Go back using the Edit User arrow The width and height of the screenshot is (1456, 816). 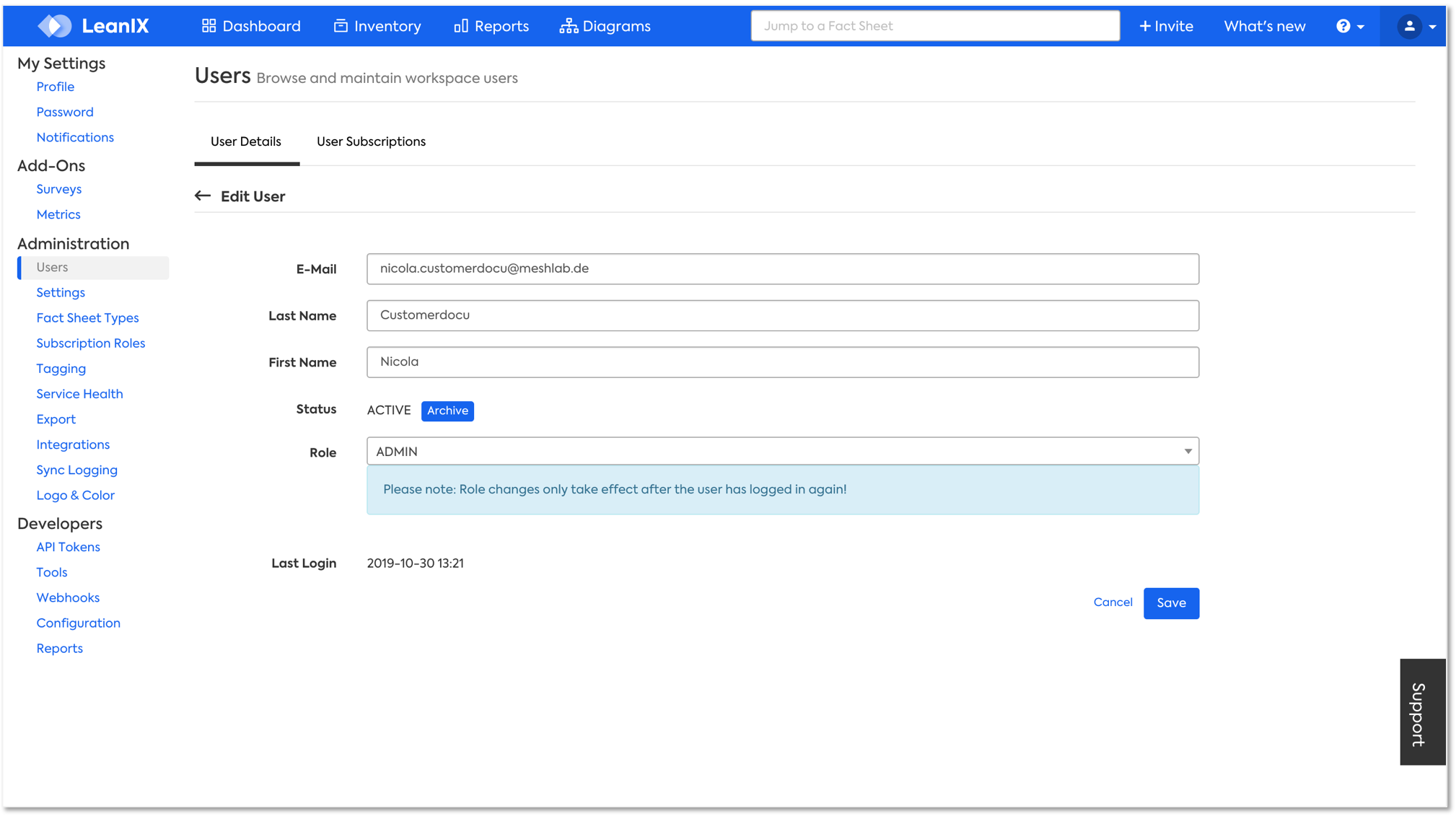click(x=203, y=196)
